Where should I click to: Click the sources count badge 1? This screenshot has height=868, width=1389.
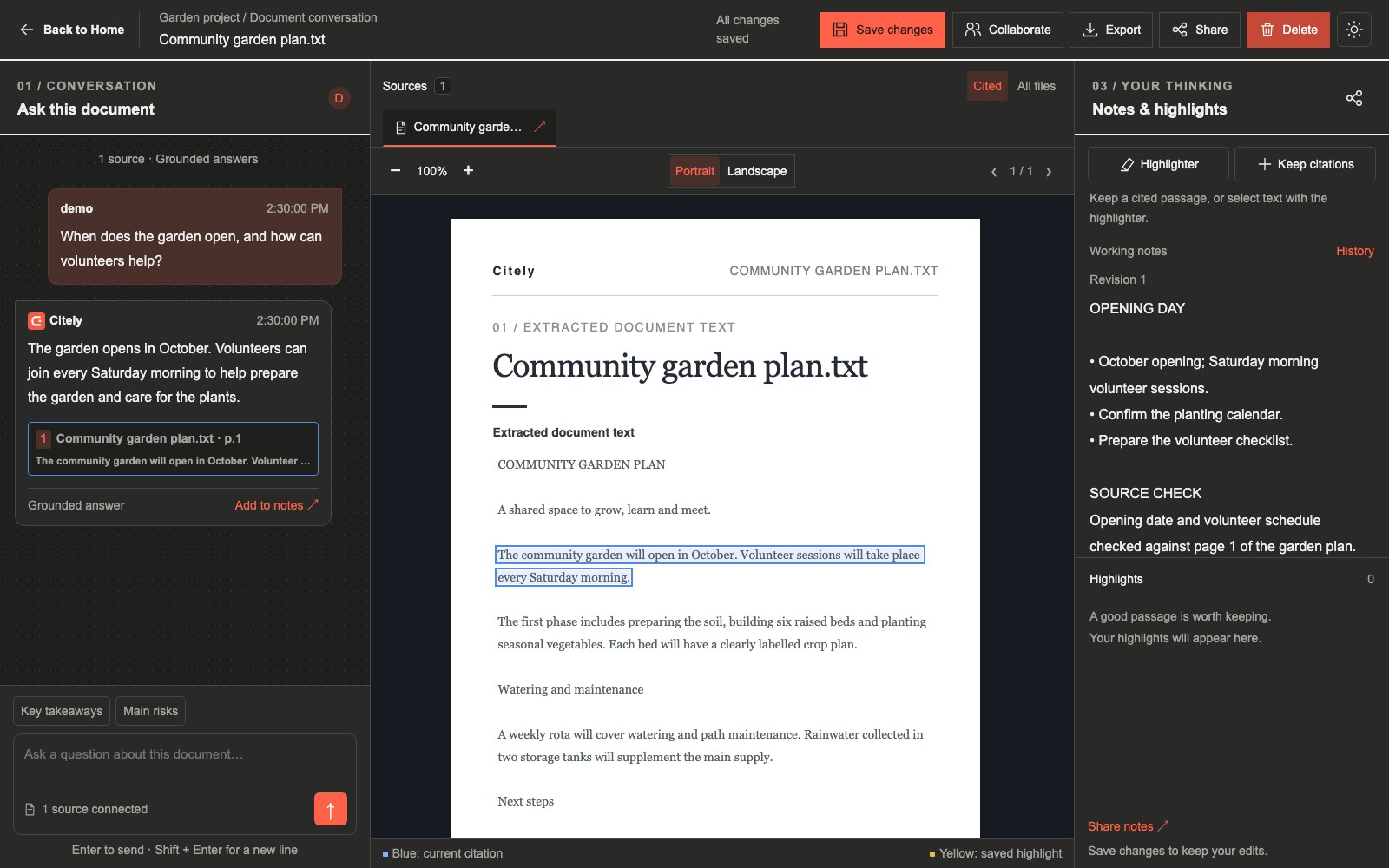pos(443,86)
